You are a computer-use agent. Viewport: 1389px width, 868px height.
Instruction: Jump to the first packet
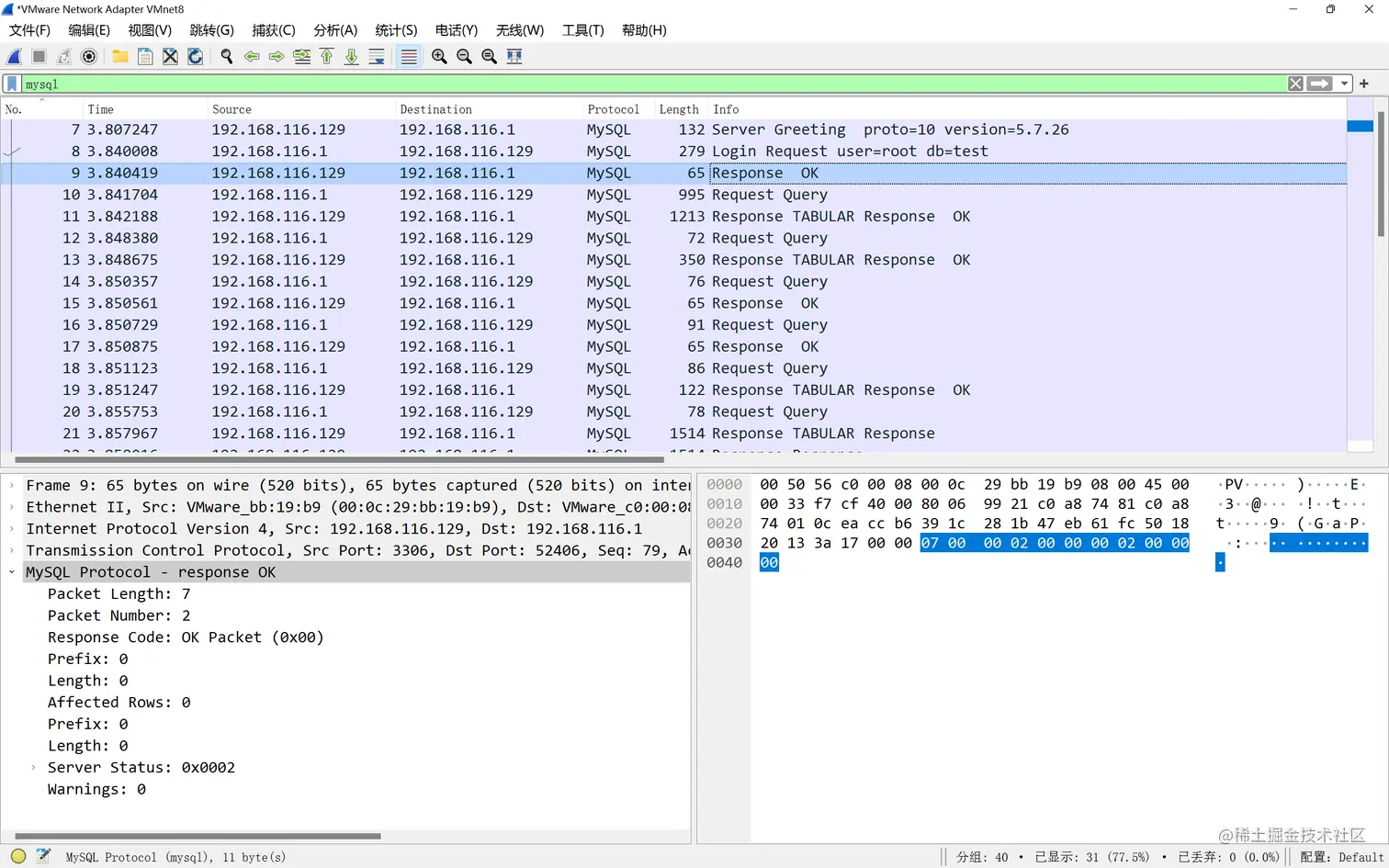(x=326, y=57)
